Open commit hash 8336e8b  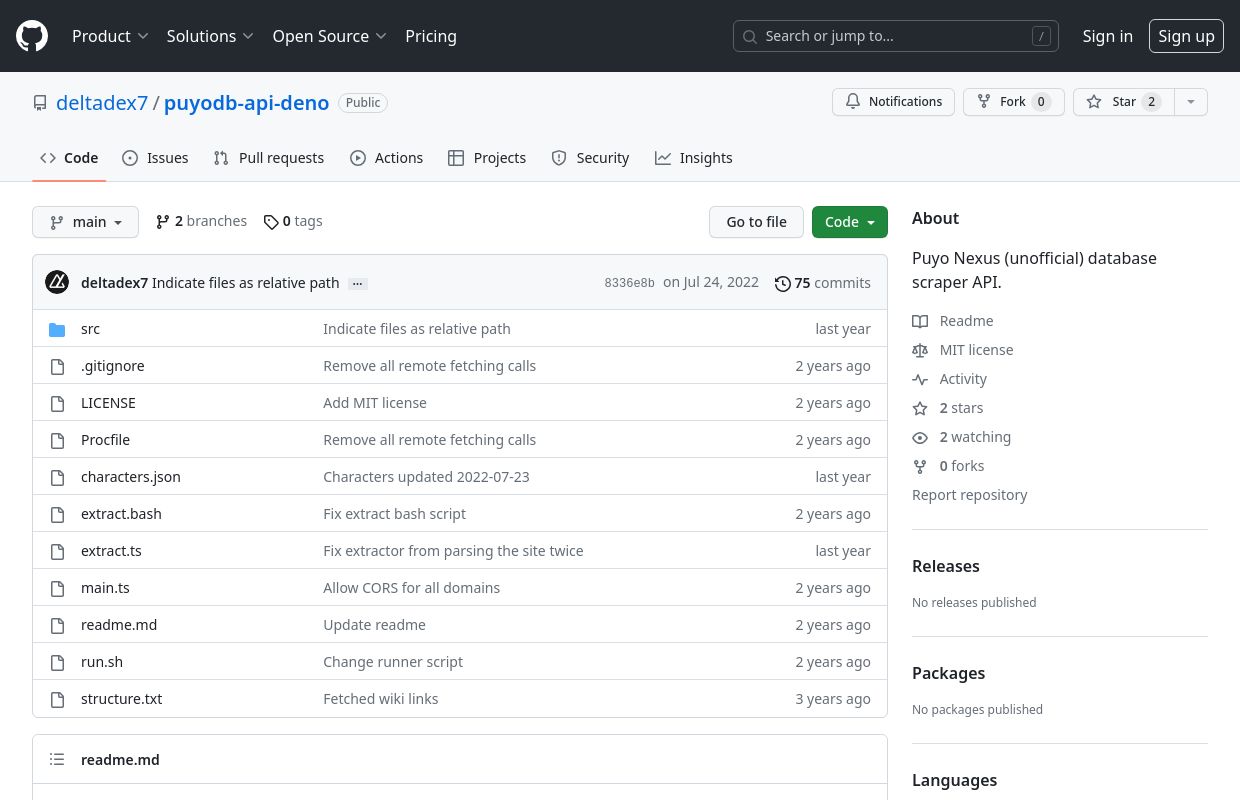coord(629,283)
